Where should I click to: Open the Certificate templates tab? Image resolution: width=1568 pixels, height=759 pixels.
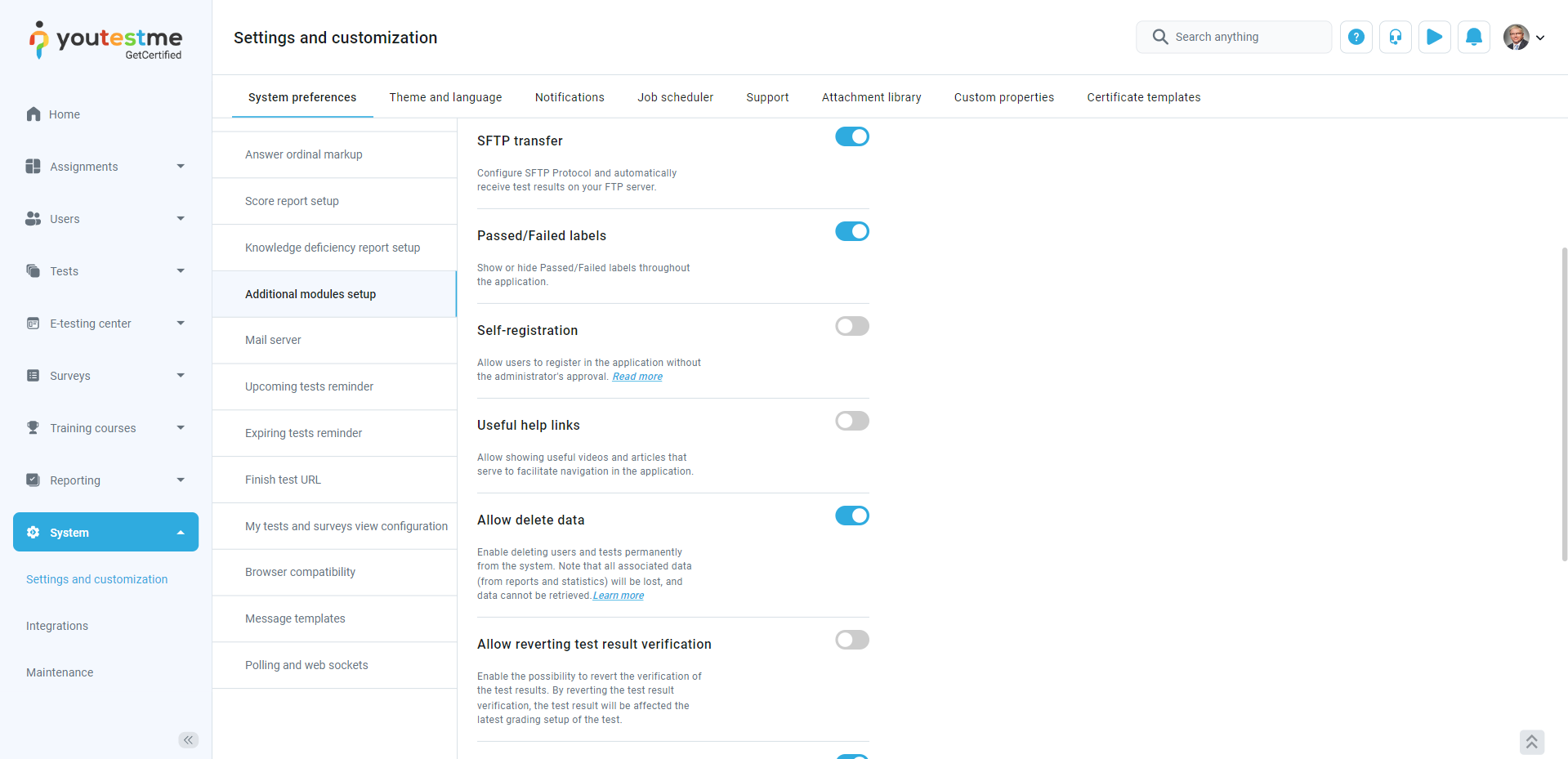1143,97
